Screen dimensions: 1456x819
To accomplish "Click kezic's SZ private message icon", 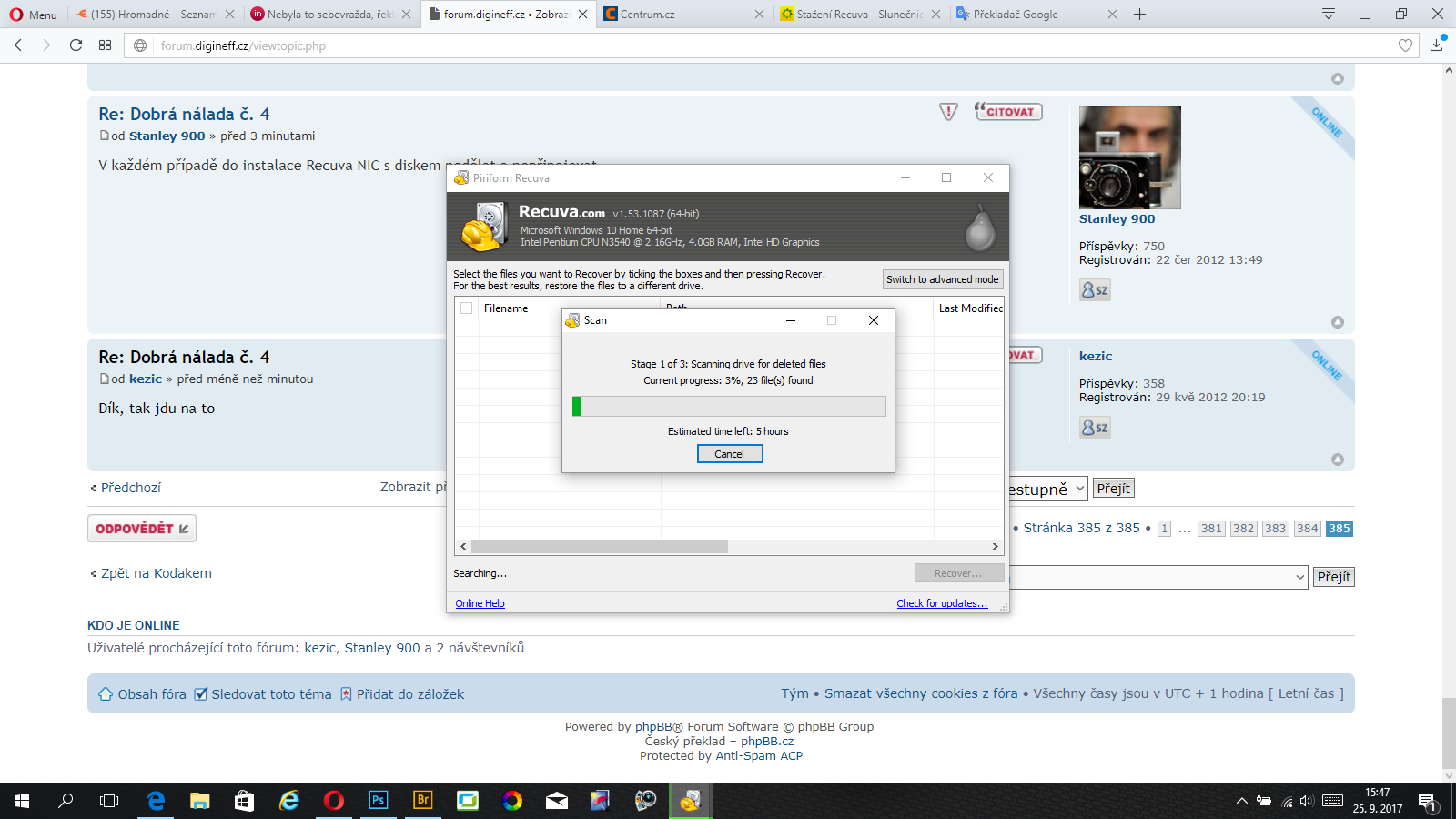I will pos(1095,428).
